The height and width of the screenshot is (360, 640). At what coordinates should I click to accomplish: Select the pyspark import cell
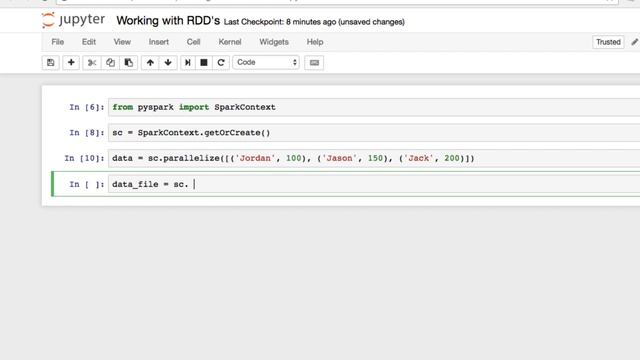click(x=374, y=107)
